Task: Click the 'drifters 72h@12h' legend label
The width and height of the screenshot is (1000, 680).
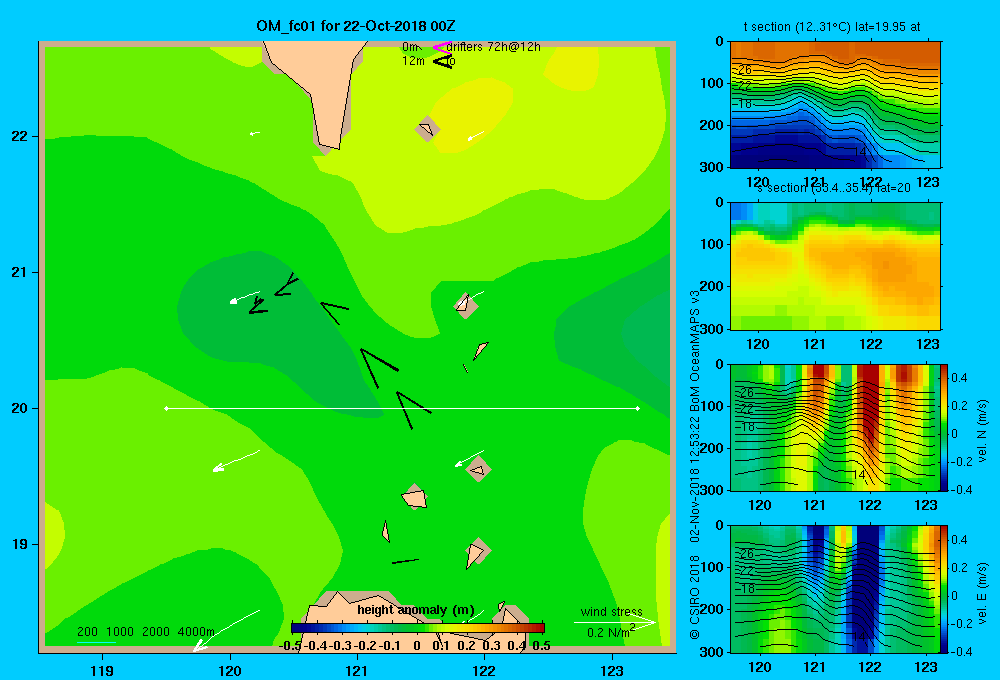Action: (x=494, y=47)
